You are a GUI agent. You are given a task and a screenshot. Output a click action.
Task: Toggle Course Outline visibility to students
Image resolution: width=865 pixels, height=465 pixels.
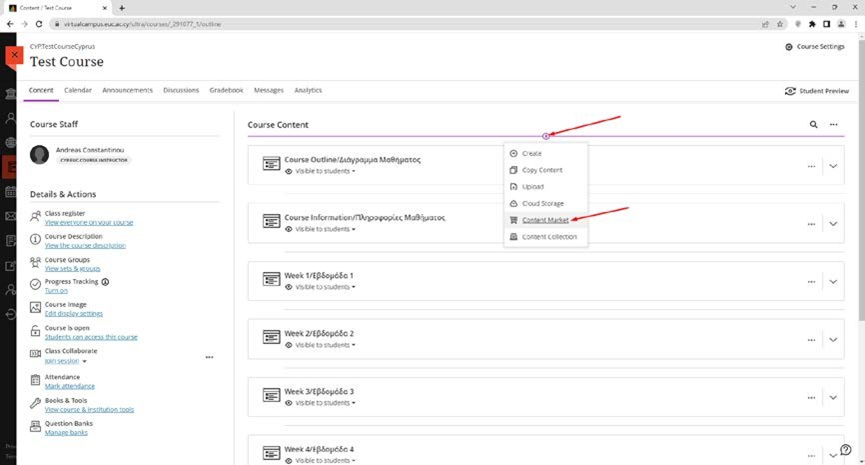click(x=321, y=172)
